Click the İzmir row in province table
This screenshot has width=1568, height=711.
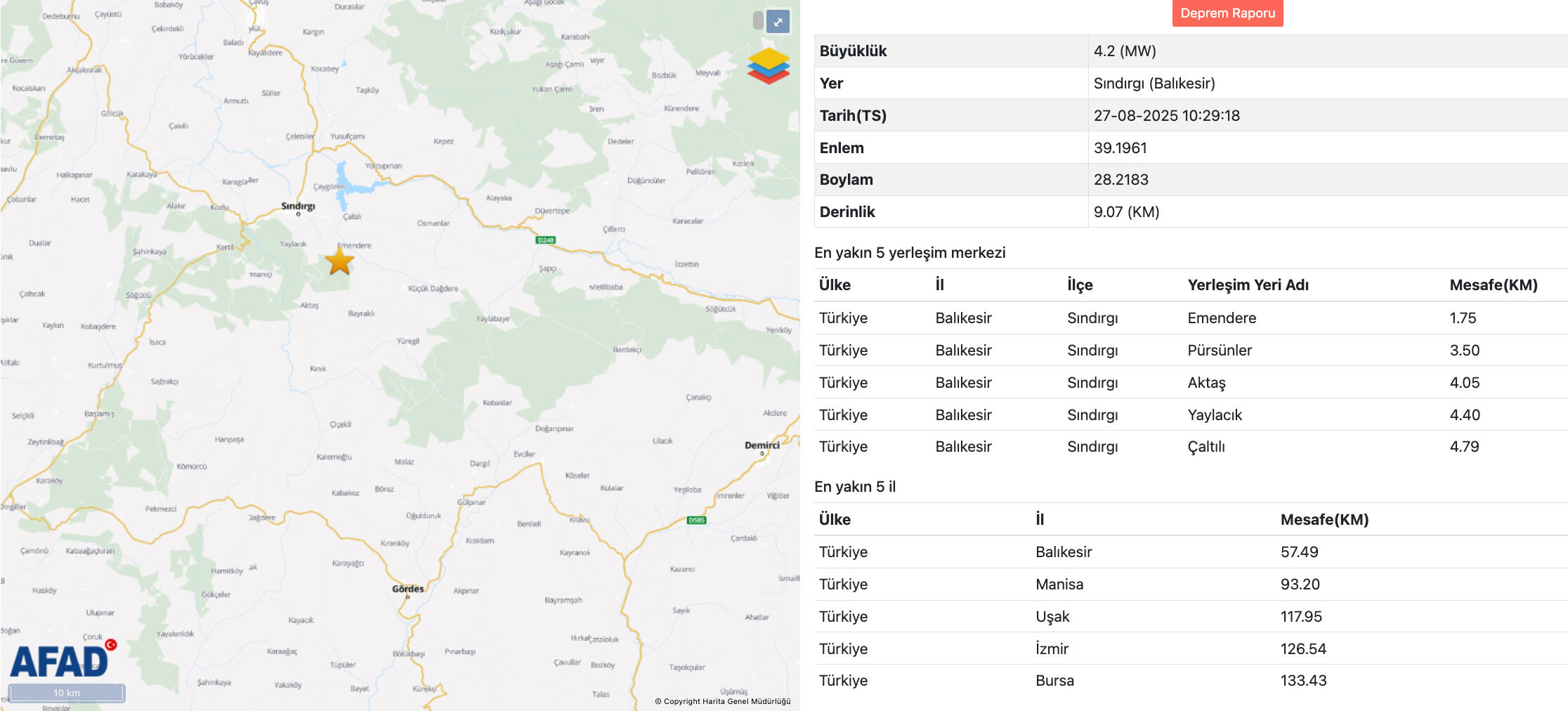pos(1052,649)
